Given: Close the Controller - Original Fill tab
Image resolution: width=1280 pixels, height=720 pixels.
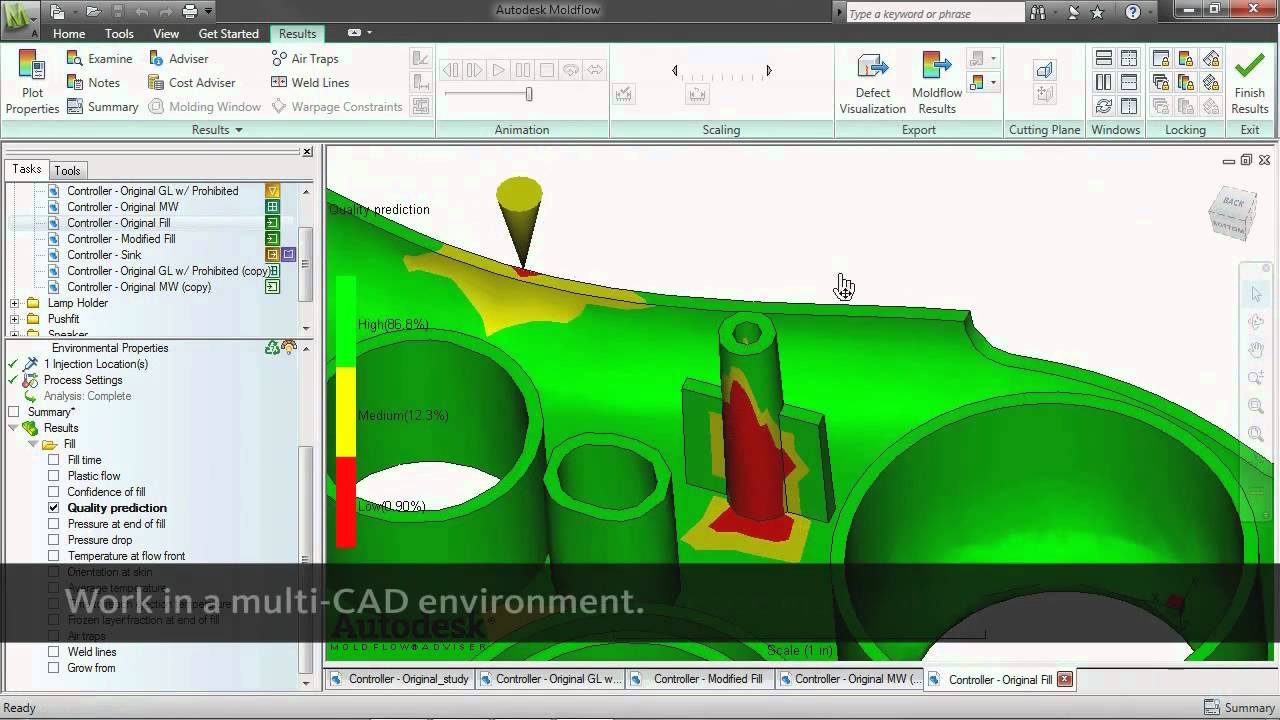Looking at the screenshot, I should pos(1064,679).
